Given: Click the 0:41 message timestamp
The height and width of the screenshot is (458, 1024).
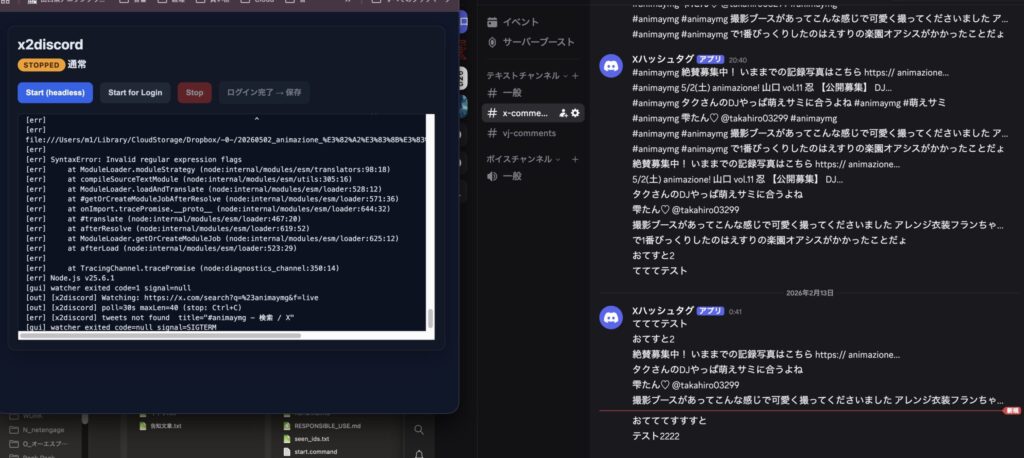Looking at the screenshot, I should click(735, 312).
